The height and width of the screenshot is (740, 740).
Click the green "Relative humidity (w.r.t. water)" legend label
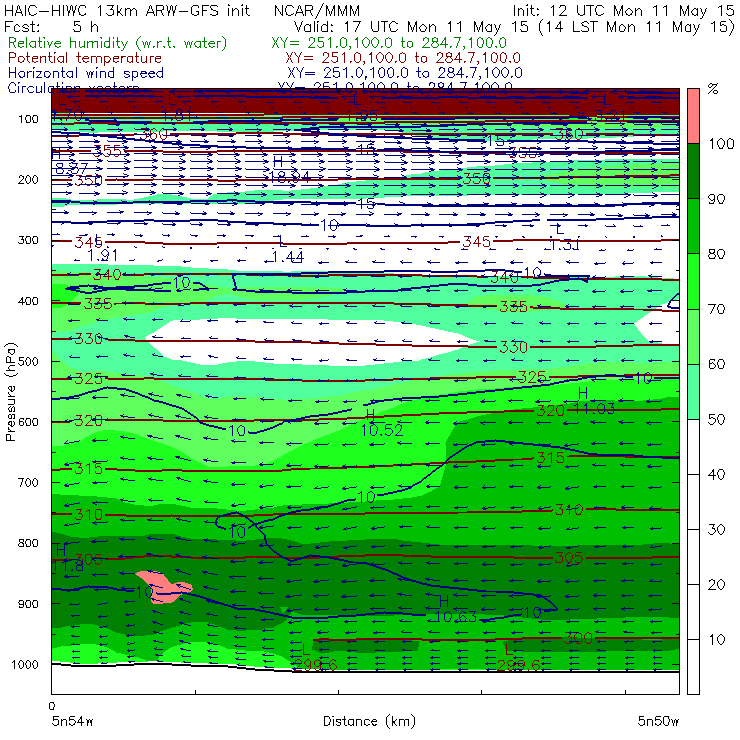pyautogui.click(x=118, y=43)
